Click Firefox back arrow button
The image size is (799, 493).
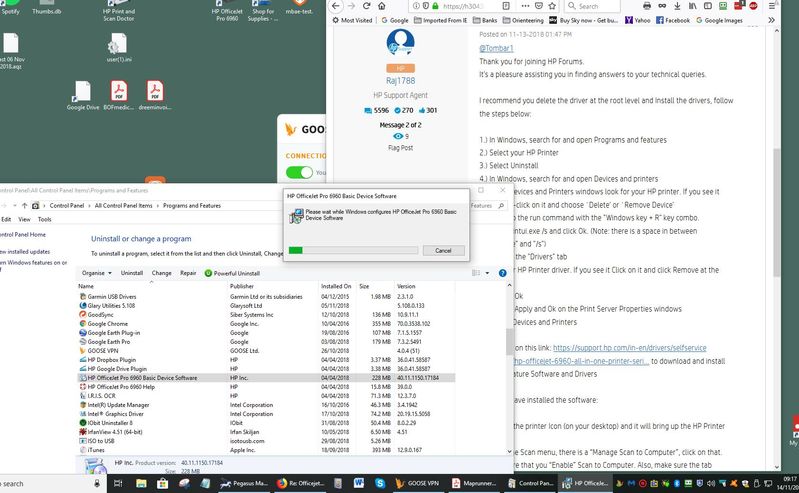coord(335,6)
